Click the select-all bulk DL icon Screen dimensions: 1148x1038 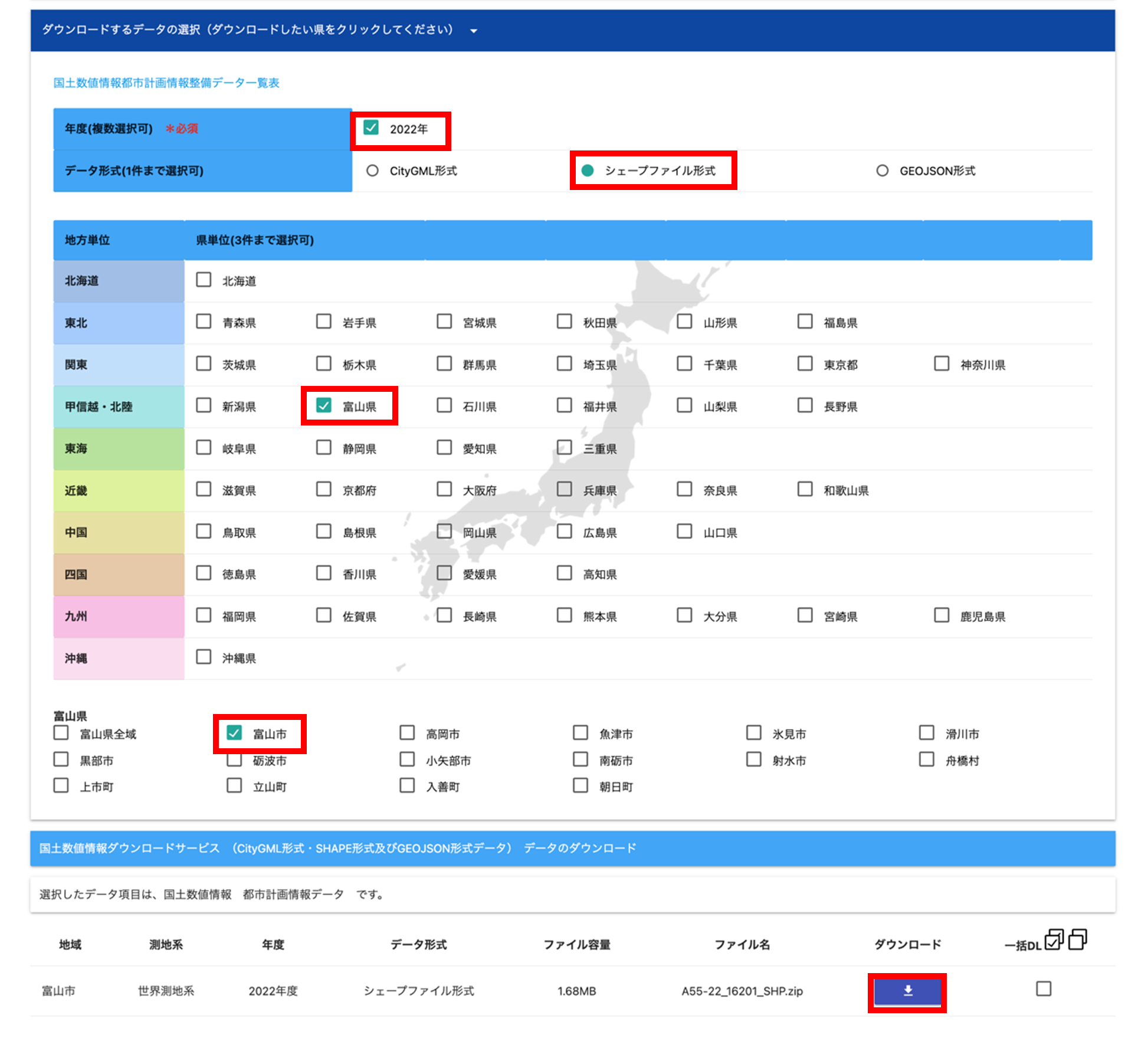click(x=1054, y=939)
